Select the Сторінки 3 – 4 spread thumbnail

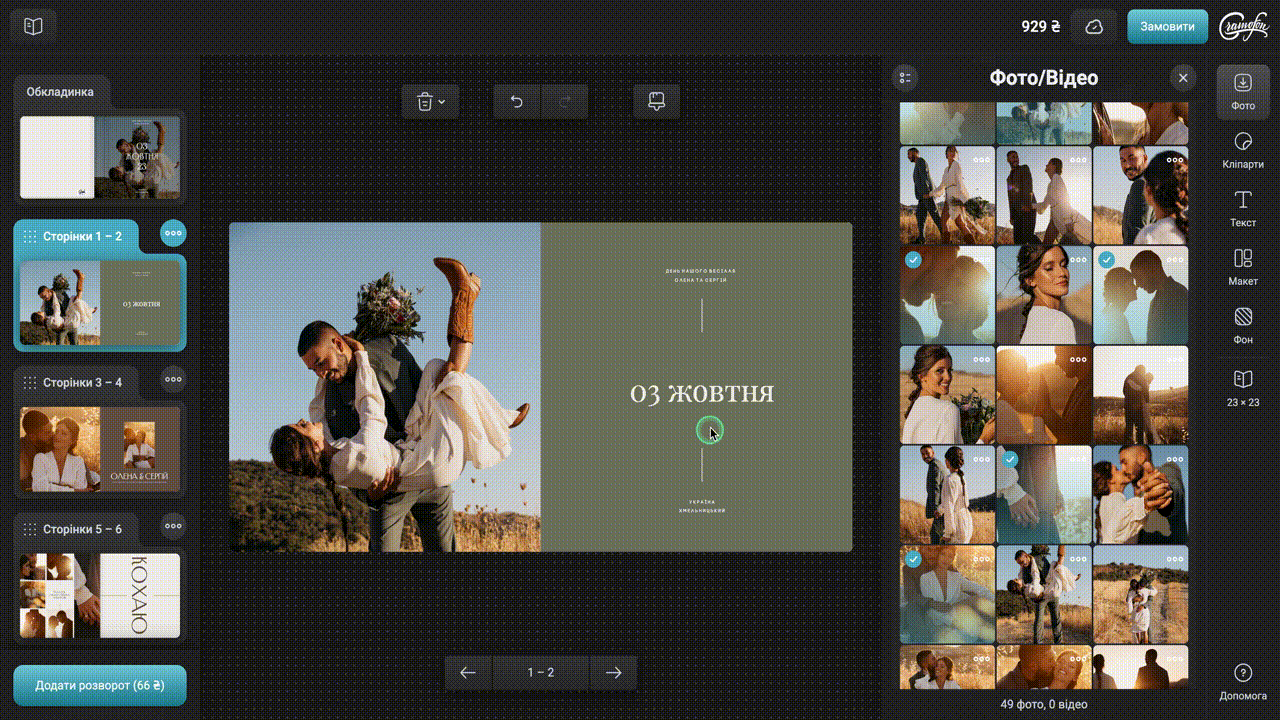click(x=100, y=448)
